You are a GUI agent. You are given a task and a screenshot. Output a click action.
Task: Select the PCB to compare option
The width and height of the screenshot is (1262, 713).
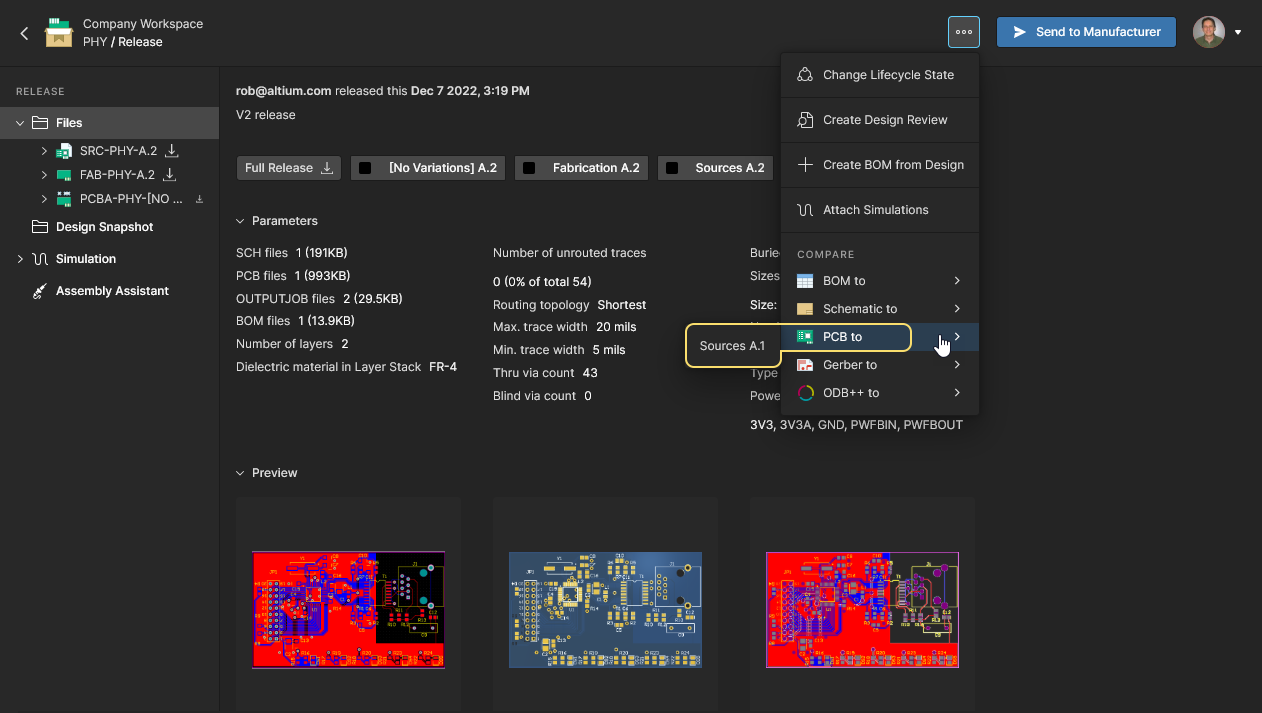(x=880, y=337)
